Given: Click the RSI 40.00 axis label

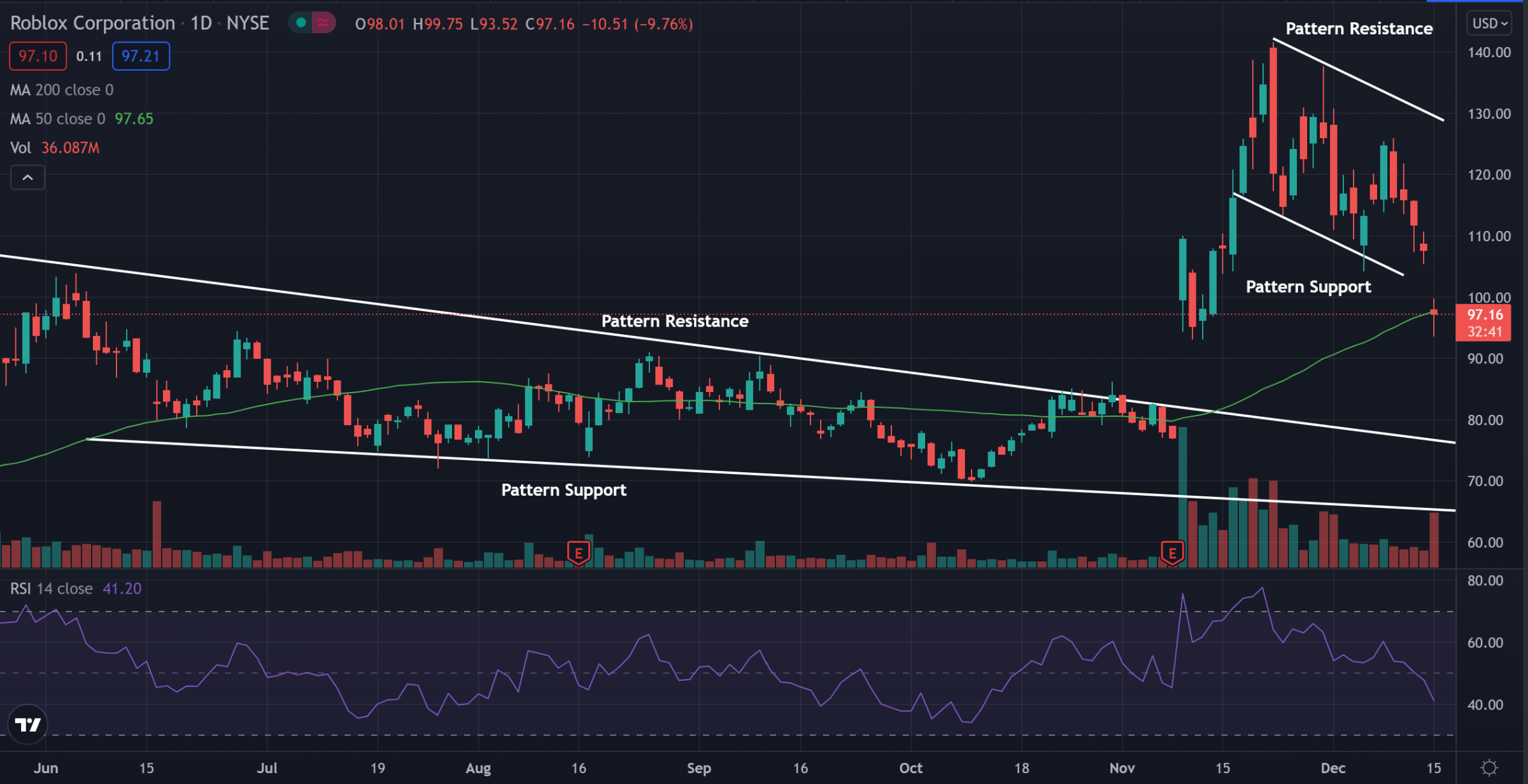Looking at the screenshot, I should coord(1485,705).
